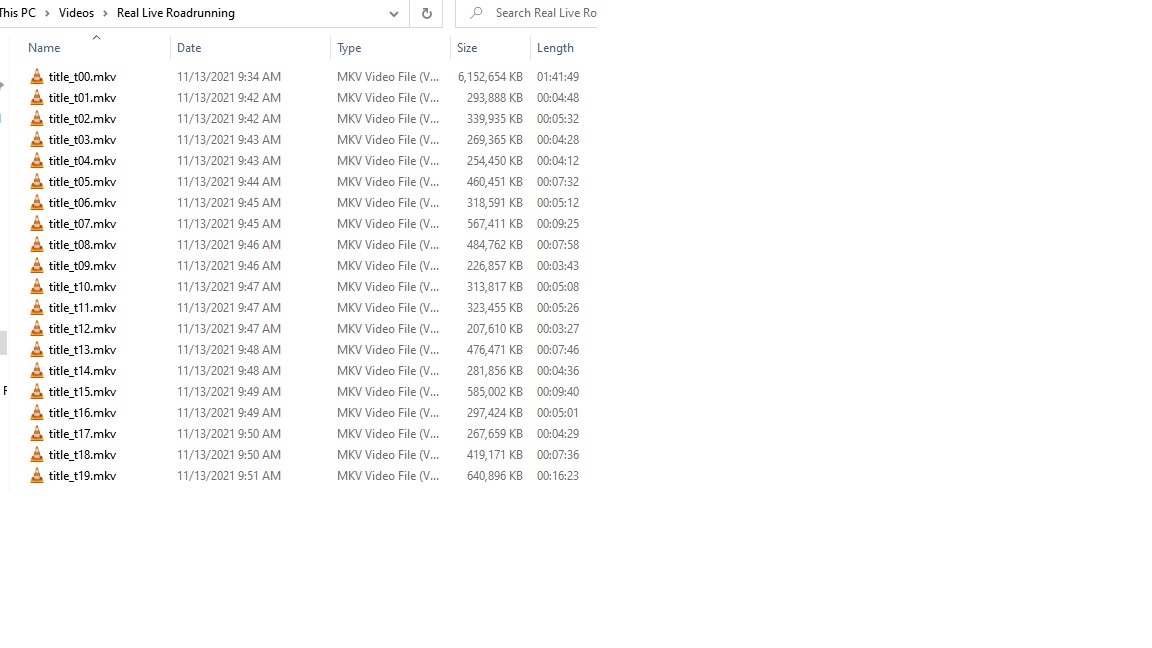Navigate to Videos in the breadcrumb path

(x=76, y=13)
